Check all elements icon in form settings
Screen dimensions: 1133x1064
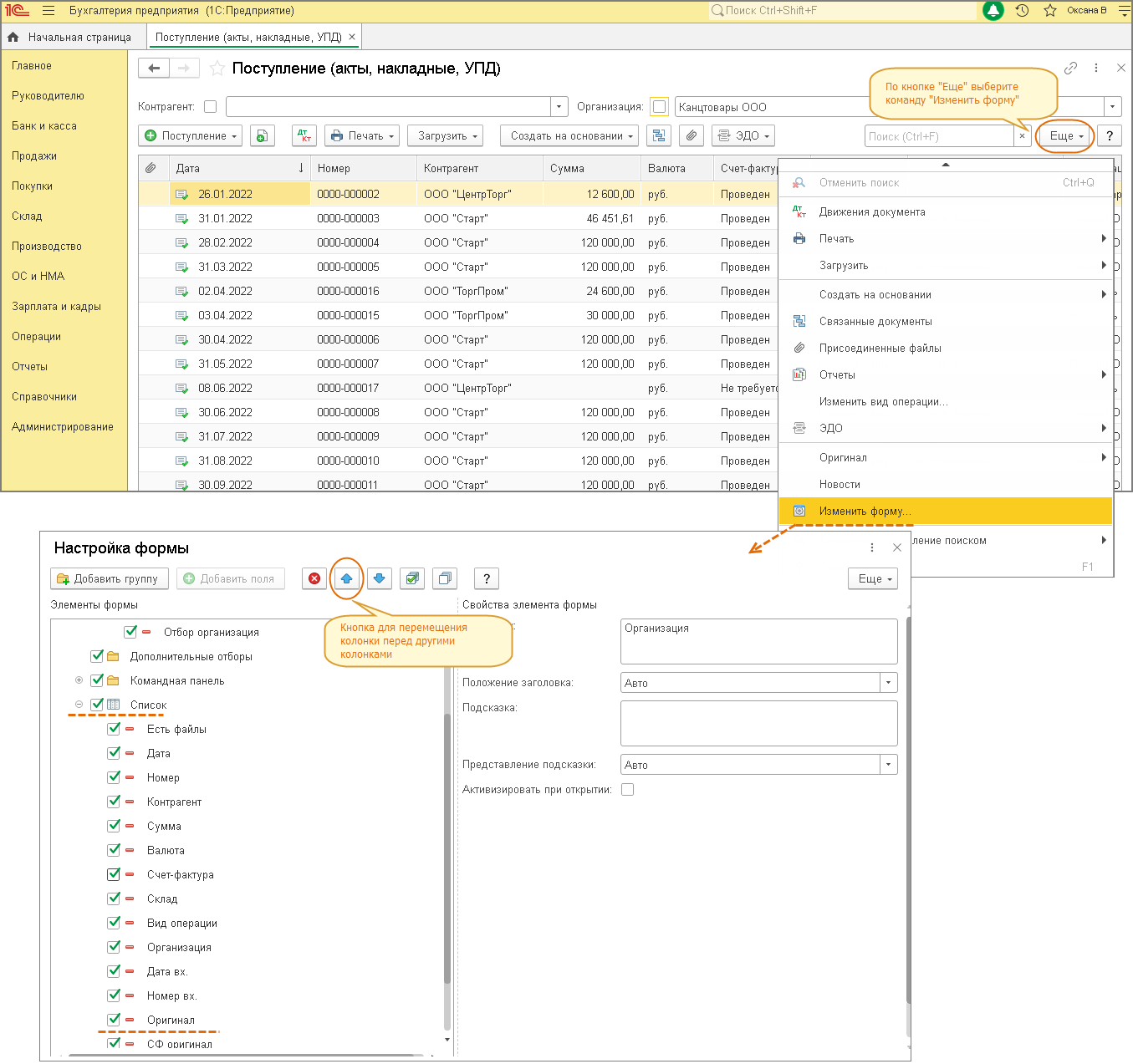(x=412, y=578)
